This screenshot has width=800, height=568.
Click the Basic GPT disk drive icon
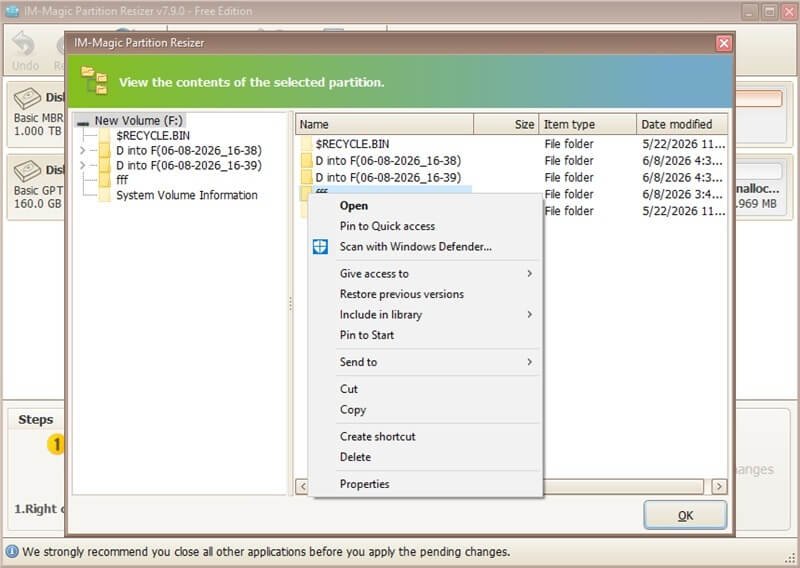click(x=28, y=171)
